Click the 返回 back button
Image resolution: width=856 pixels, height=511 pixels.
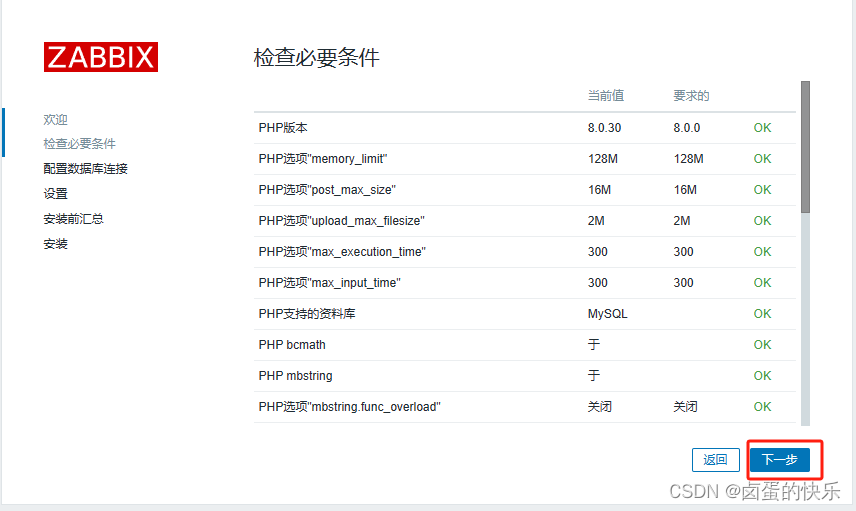716,460
